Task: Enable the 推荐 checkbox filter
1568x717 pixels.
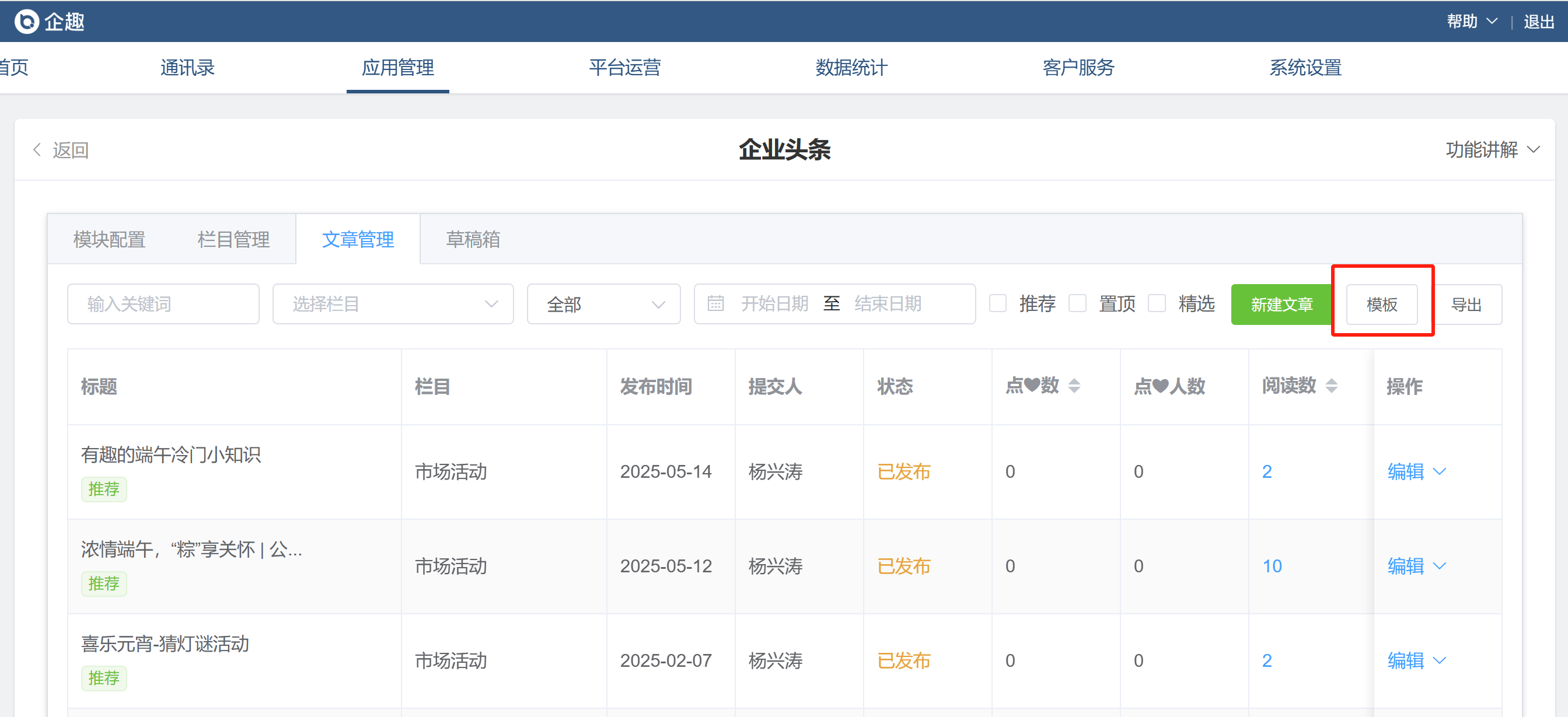Action: pos(998,303)
